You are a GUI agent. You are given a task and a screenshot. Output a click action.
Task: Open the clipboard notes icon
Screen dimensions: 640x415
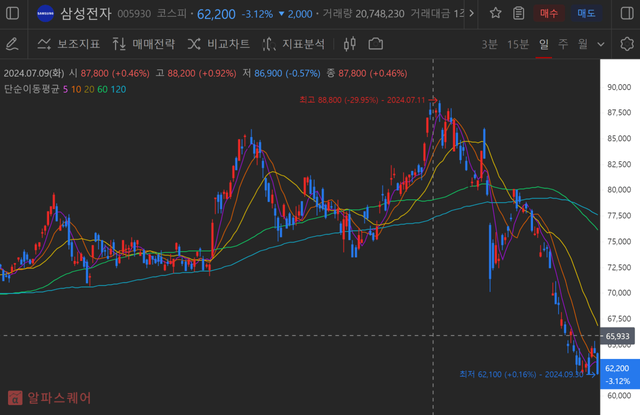(518, 14)
